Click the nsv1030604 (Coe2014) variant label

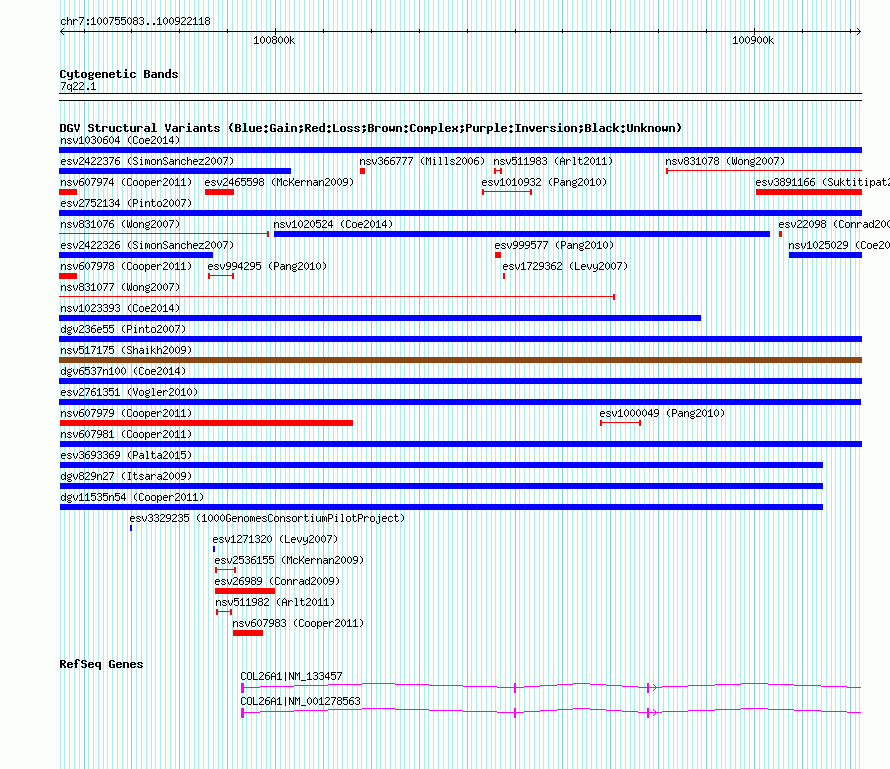(x=120, y=140)
